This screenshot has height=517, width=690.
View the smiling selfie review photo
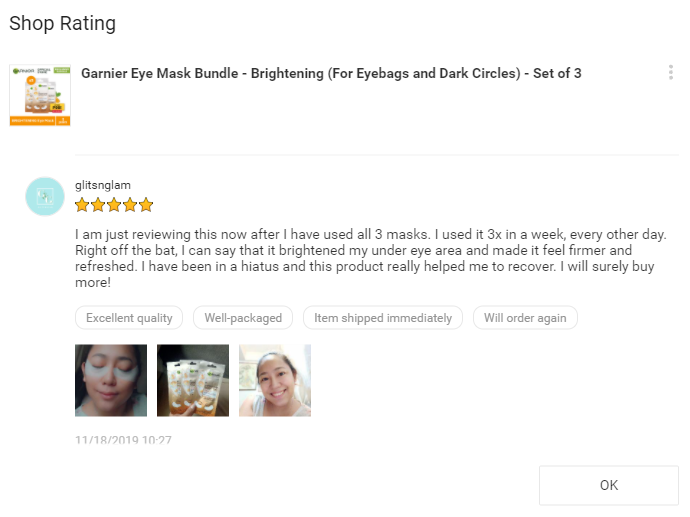pos(275,381)
